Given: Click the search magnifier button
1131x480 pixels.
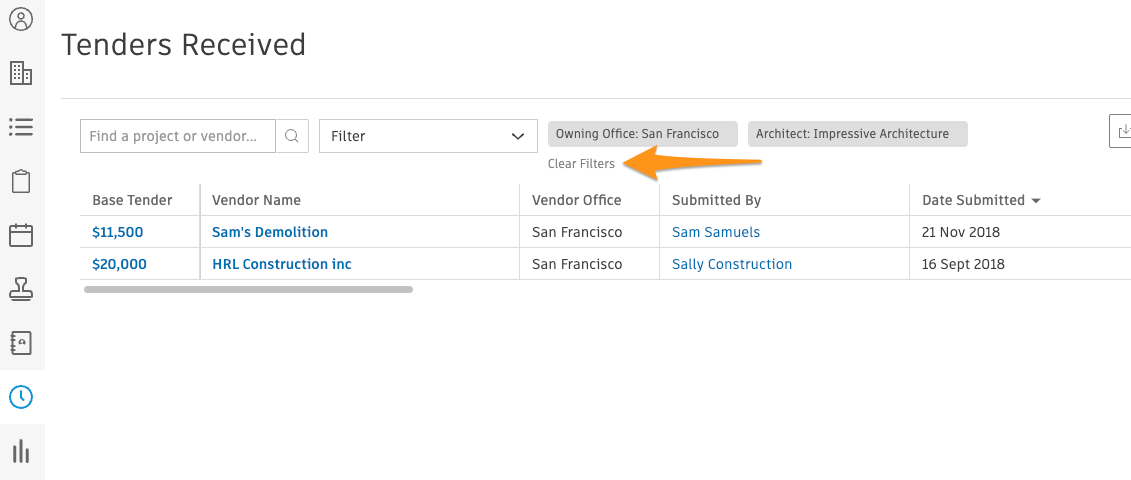Looking at the screenshot, I should [x=292, y=136].
